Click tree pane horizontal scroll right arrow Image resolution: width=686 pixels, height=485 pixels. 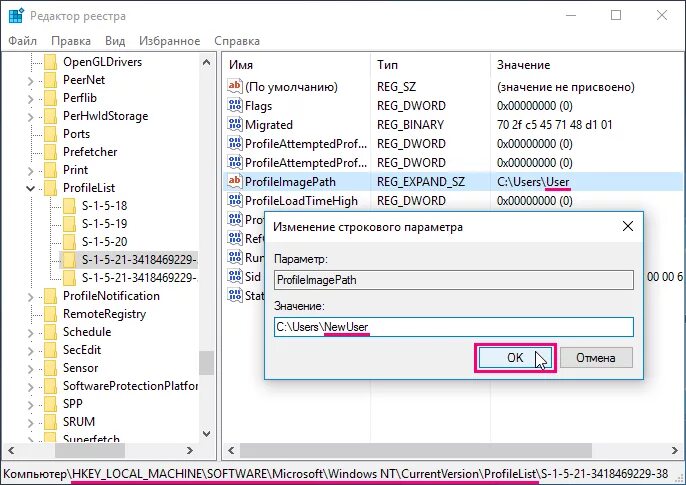190,450
